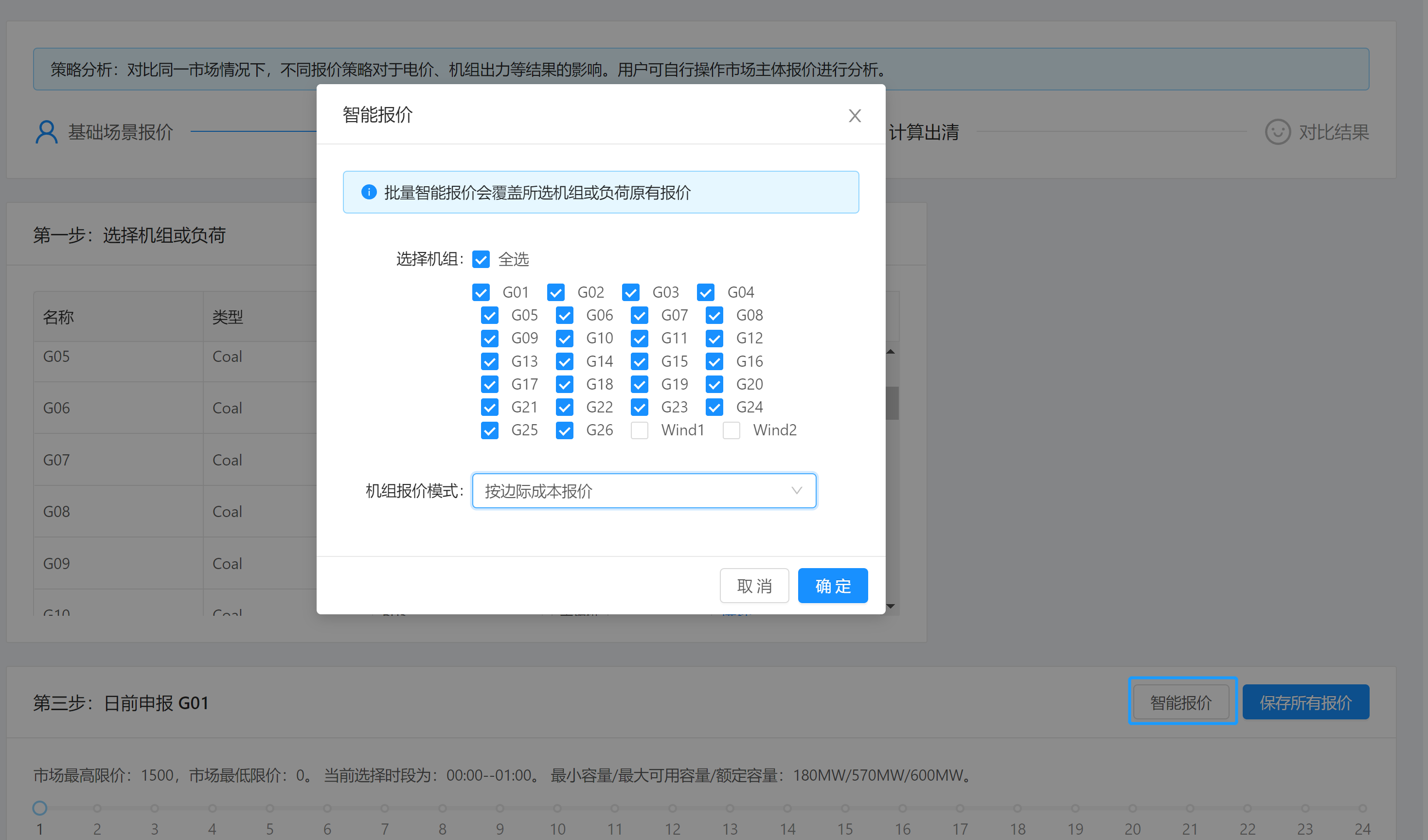This screenshot has height=840, width=1428.
Task: Open the 机组报价模式 dropdown
Action: pos(644,491)
